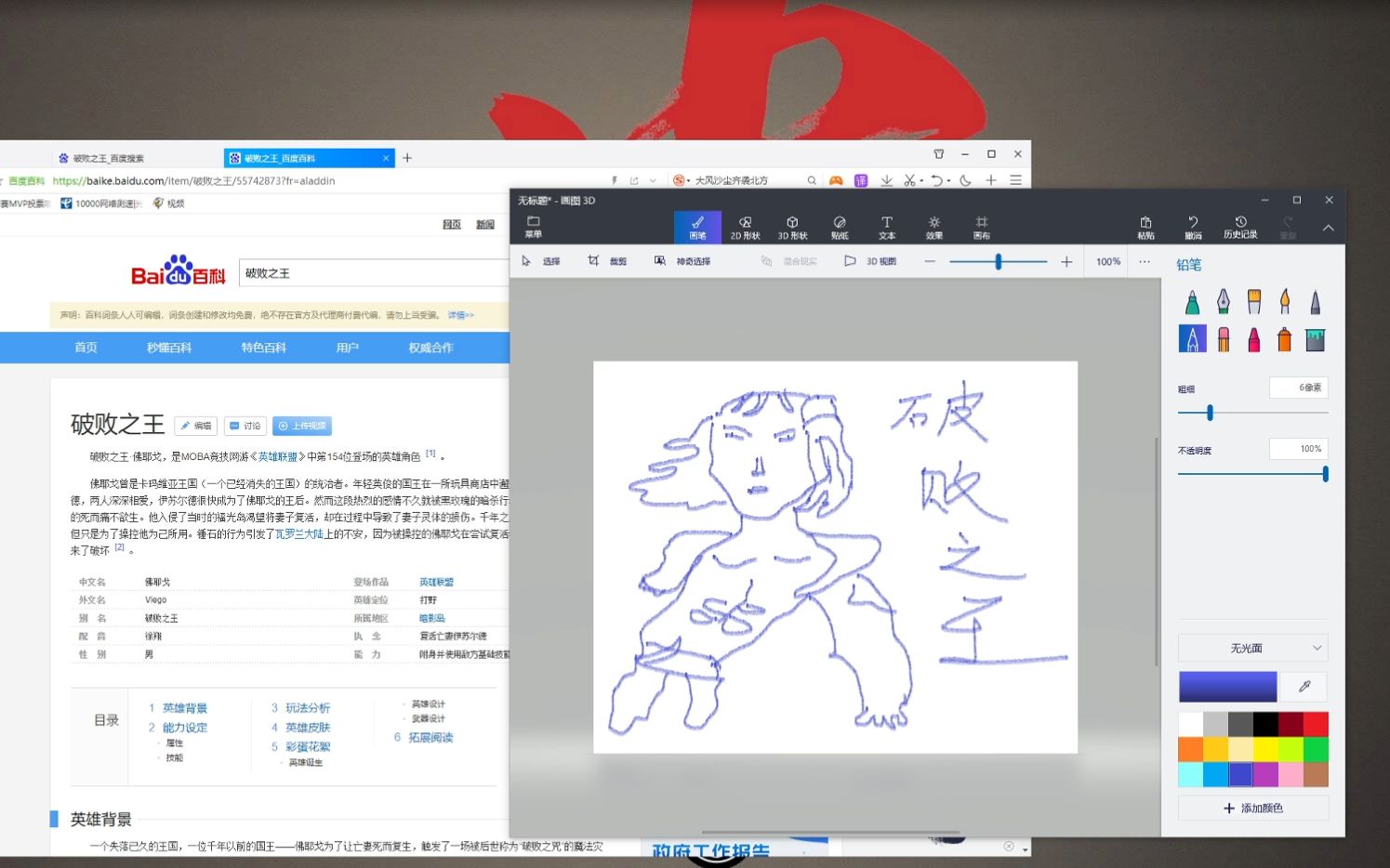This screenshot has height=868, width=1390.
Task: Click Paste (粘贴) in Paint 3D
Action: (x=1145, y=228)
